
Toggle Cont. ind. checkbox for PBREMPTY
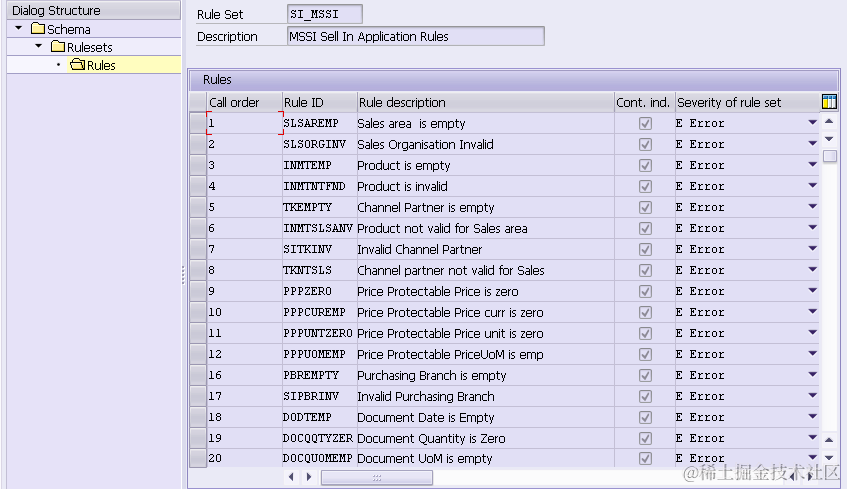(x=645, y=375)
